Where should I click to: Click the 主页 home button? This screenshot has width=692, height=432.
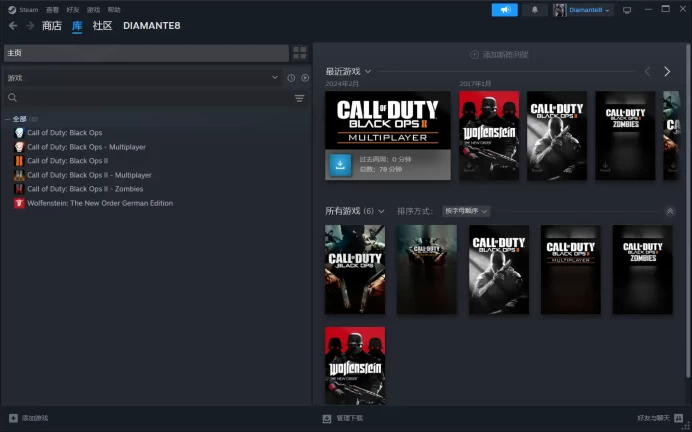click(x=146, y=53)
